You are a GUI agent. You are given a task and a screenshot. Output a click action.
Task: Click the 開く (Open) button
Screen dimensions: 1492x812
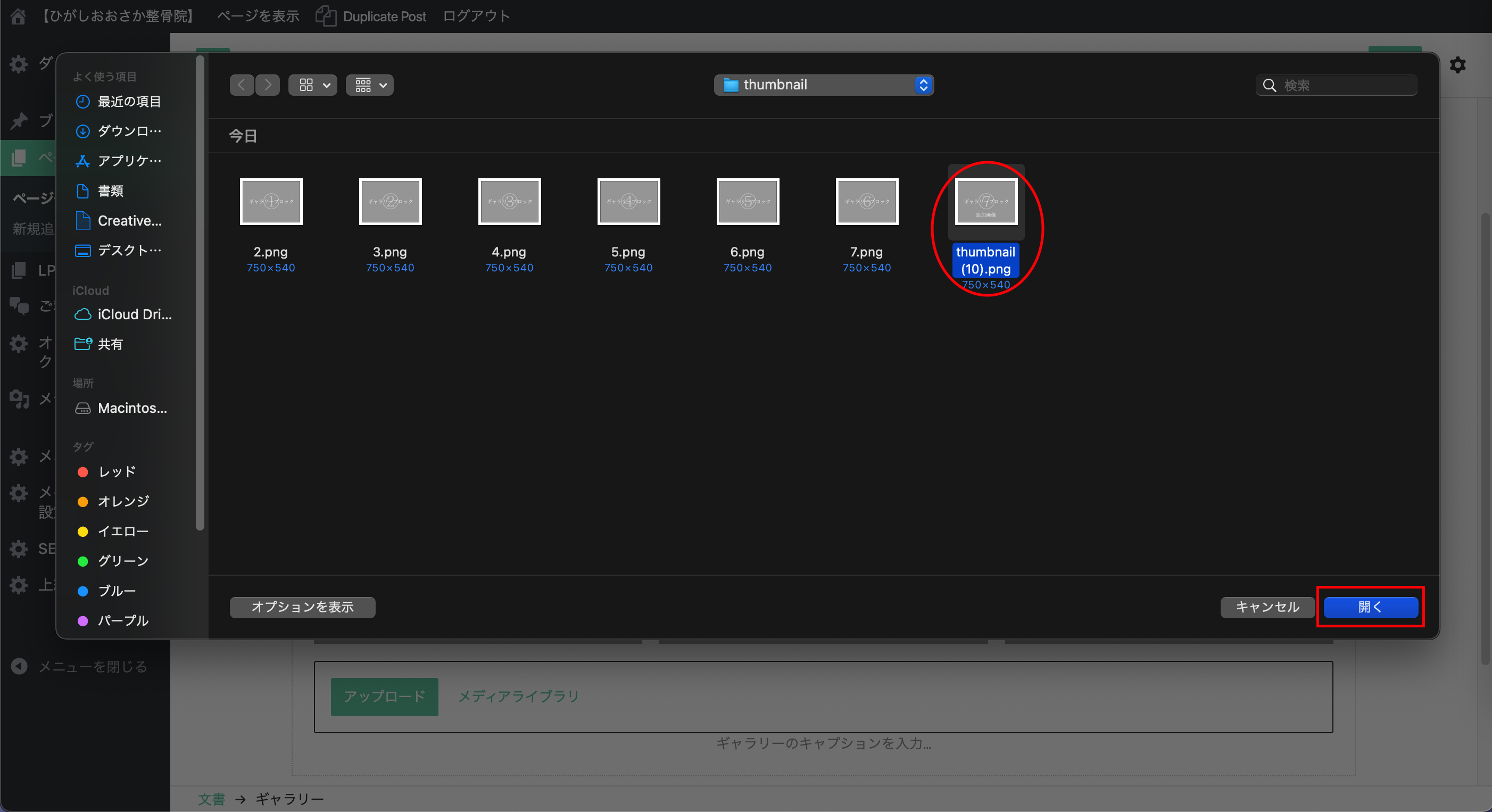point(1370,607)
